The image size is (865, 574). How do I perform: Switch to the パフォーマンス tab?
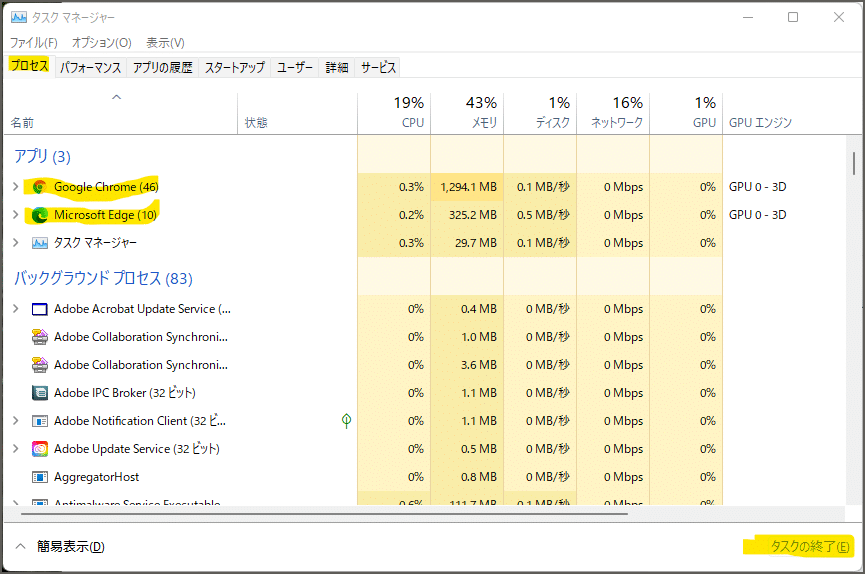90,67
